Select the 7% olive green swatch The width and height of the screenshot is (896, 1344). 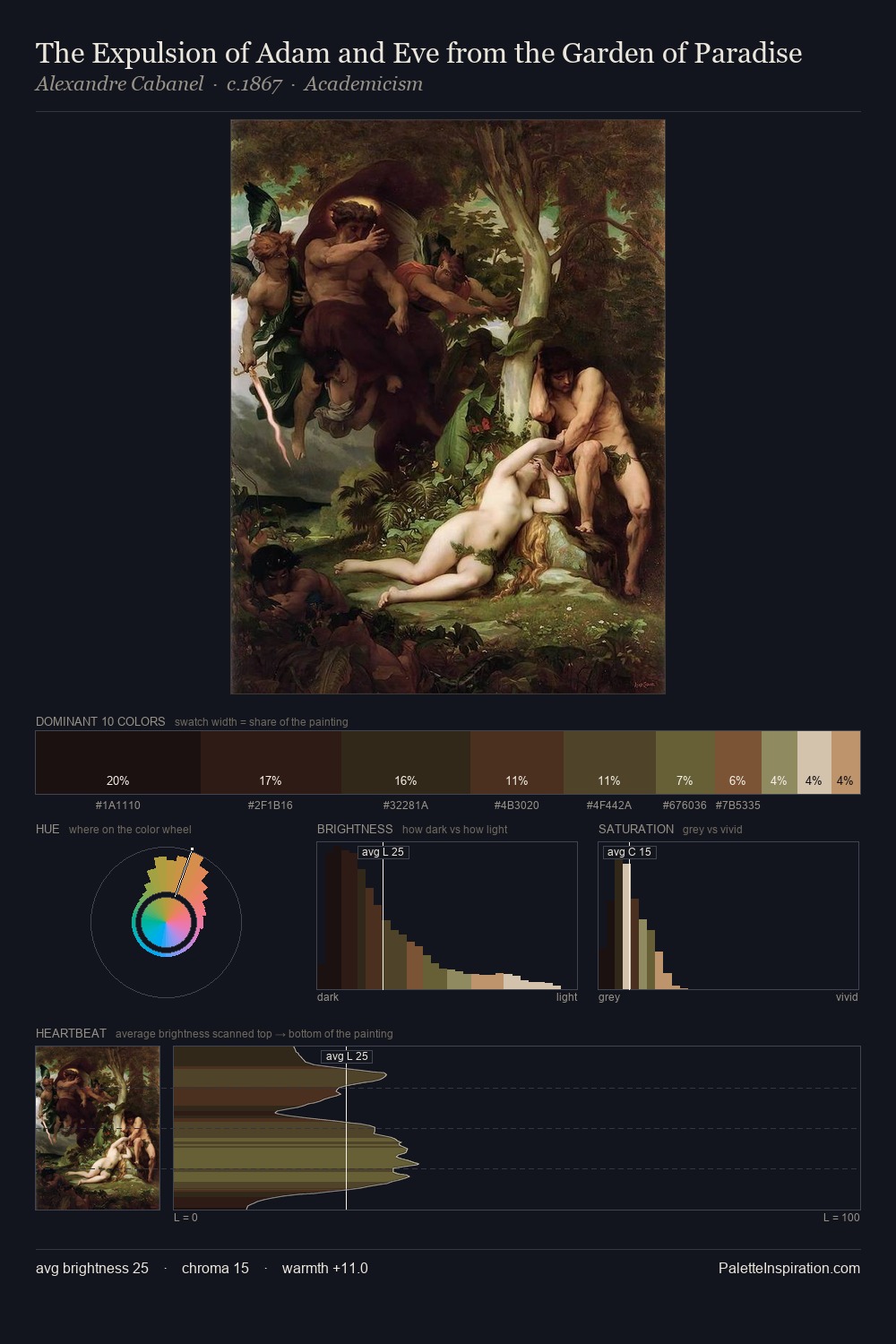685,762
